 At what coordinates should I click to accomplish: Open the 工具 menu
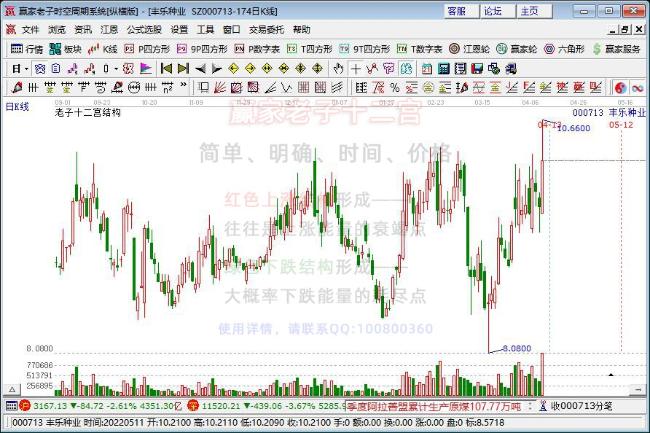[206, 29]
